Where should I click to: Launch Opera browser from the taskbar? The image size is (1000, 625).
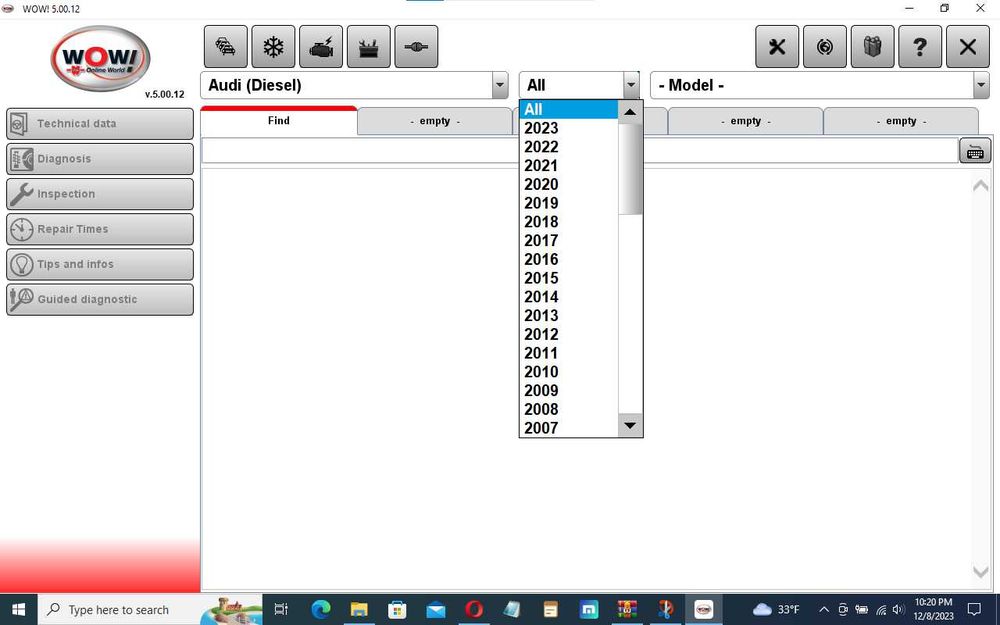474,610
